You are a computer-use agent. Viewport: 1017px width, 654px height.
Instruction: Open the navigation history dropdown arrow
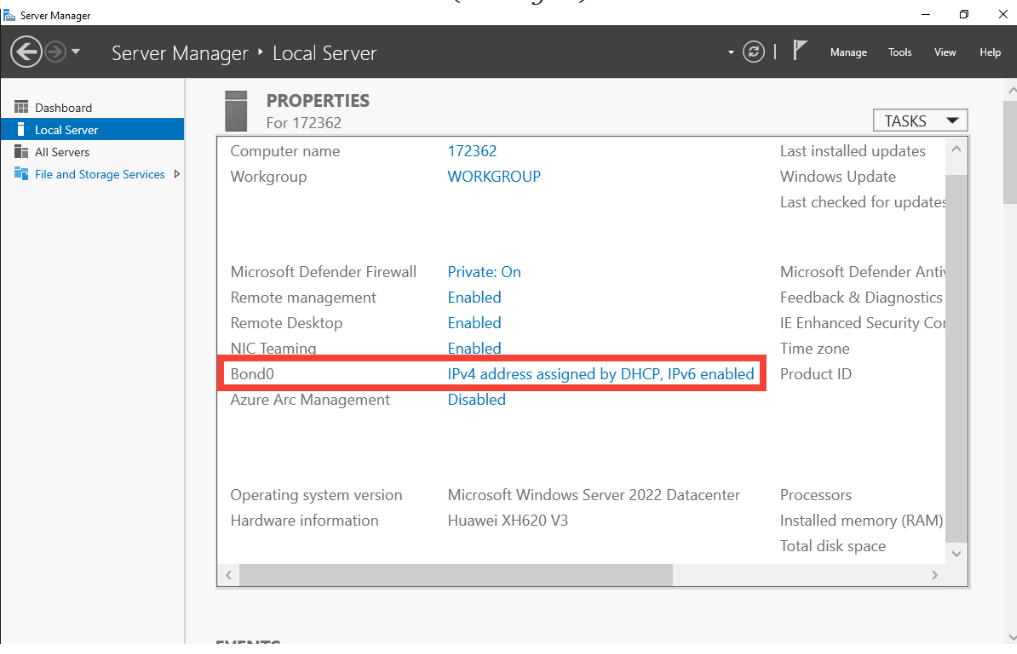click(77, 52)
